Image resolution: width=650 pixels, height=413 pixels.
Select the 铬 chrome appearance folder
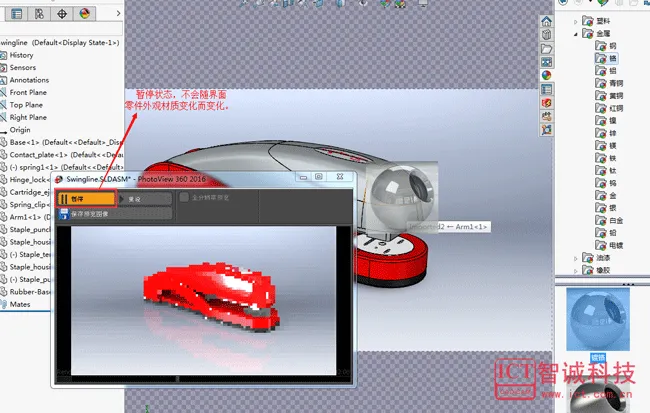pos(606,58)
